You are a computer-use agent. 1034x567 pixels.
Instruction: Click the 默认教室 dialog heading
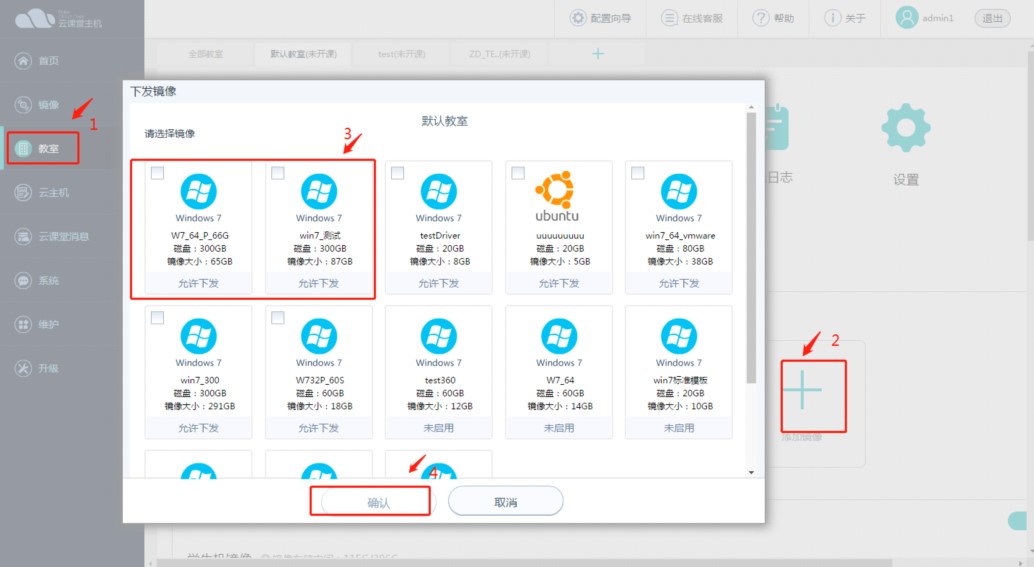click(x=444, y=121)
